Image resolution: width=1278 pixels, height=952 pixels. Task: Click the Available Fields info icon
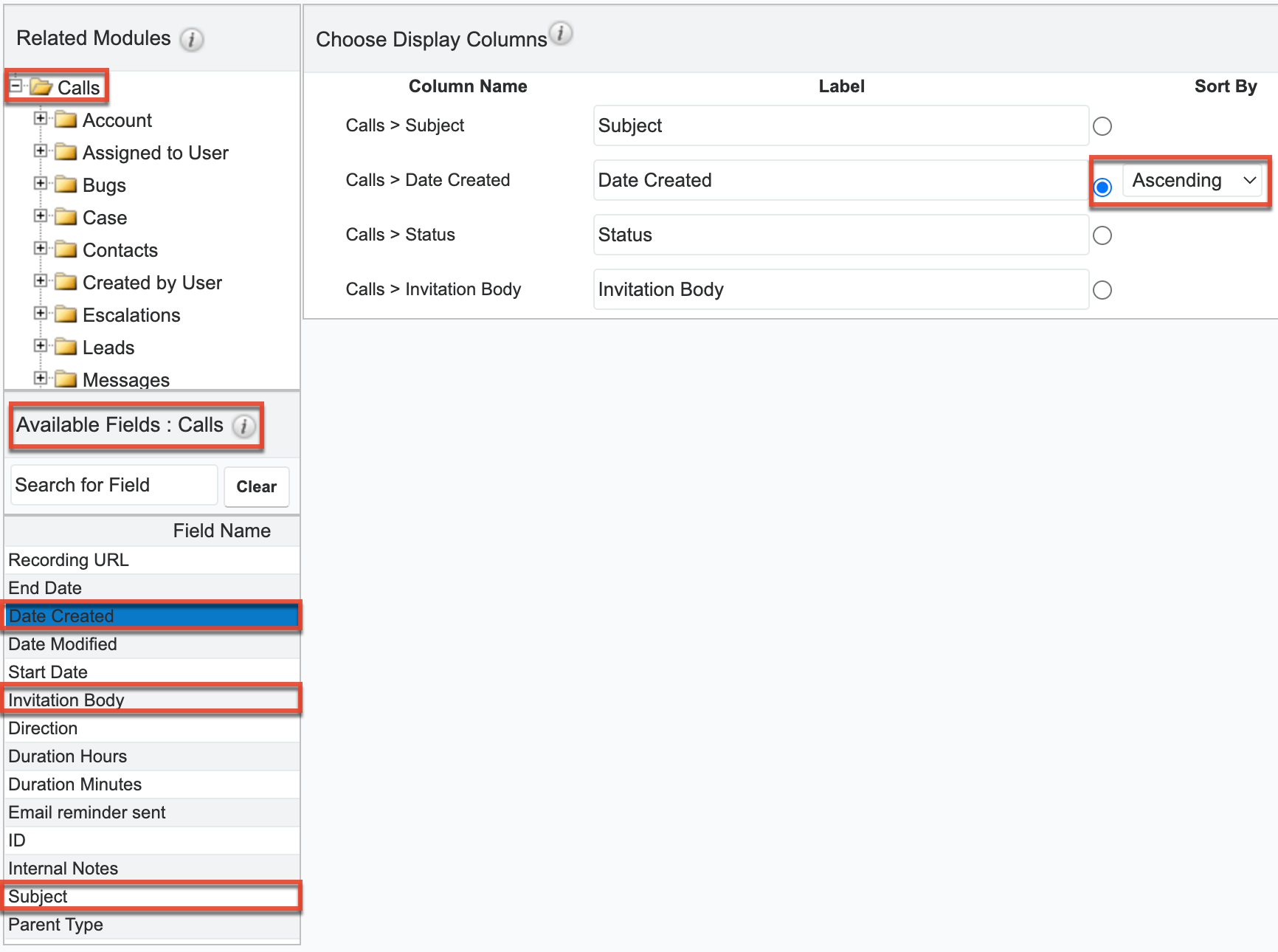(243, 426)
